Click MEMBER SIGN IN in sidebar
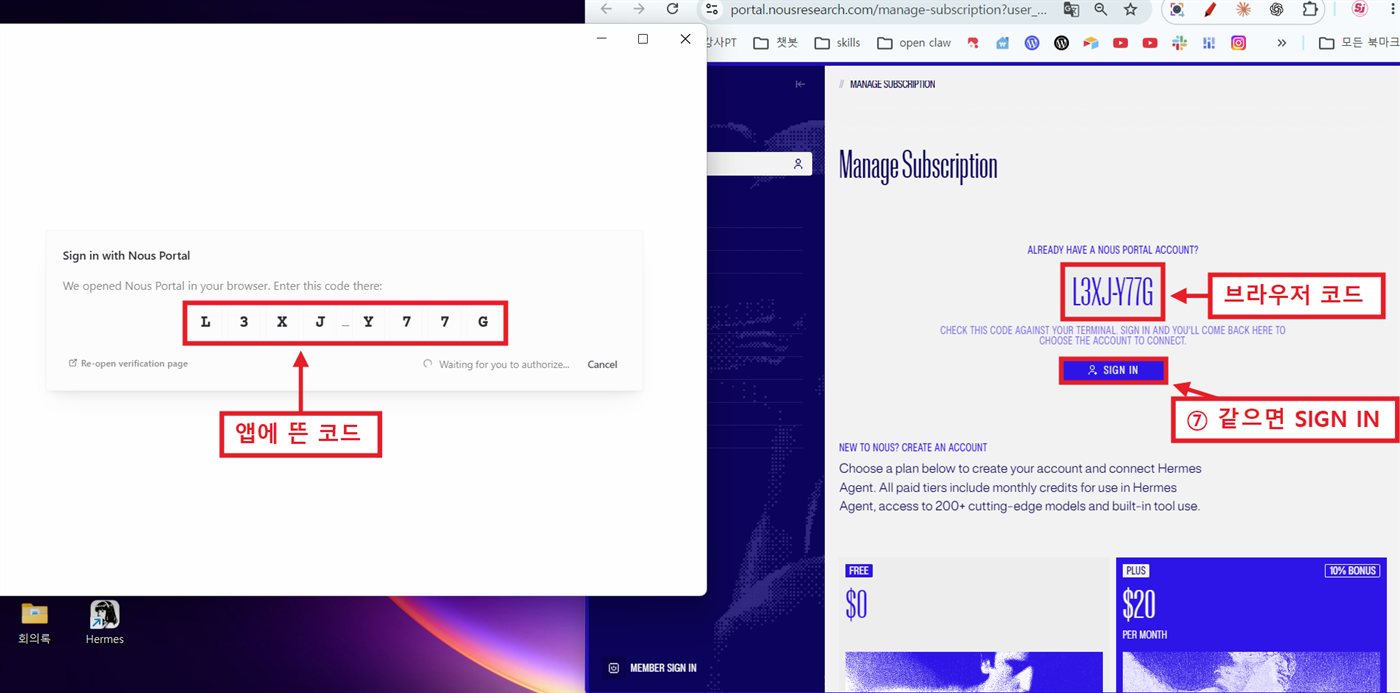This screenshot has height=693, width=1400. tap(652, 668)
